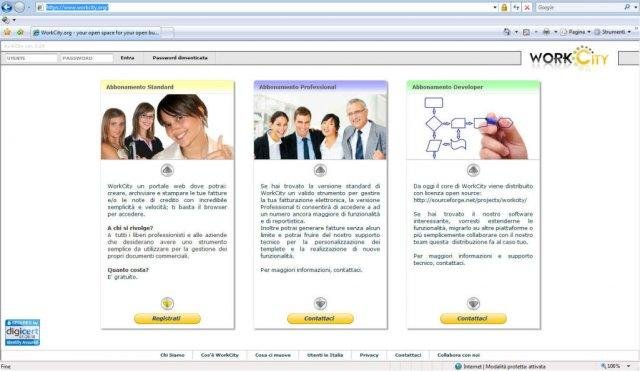Click the round icon above Professional Contattaci button
The image size is (640, 371).
[x=320, y=303]
